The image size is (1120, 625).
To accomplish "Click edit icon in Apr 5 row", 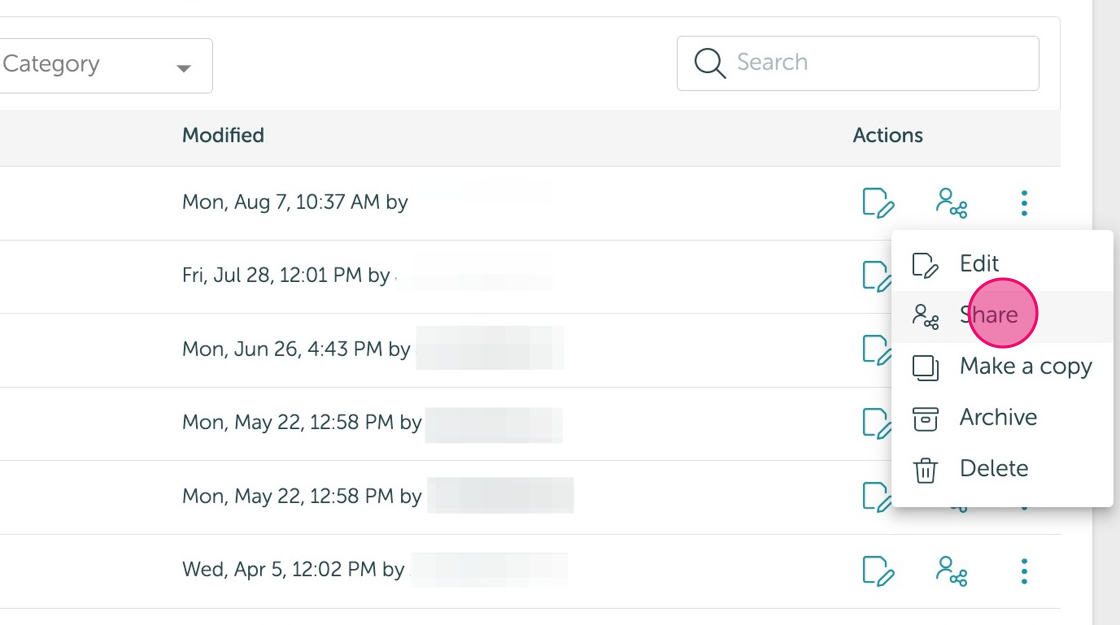I will (878, 571).
